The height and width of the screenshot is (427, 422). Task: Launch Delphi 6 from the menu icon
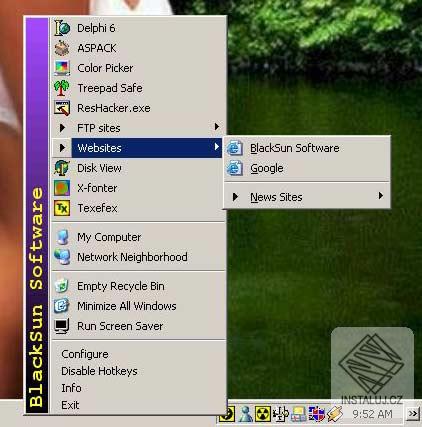[62, 28]
